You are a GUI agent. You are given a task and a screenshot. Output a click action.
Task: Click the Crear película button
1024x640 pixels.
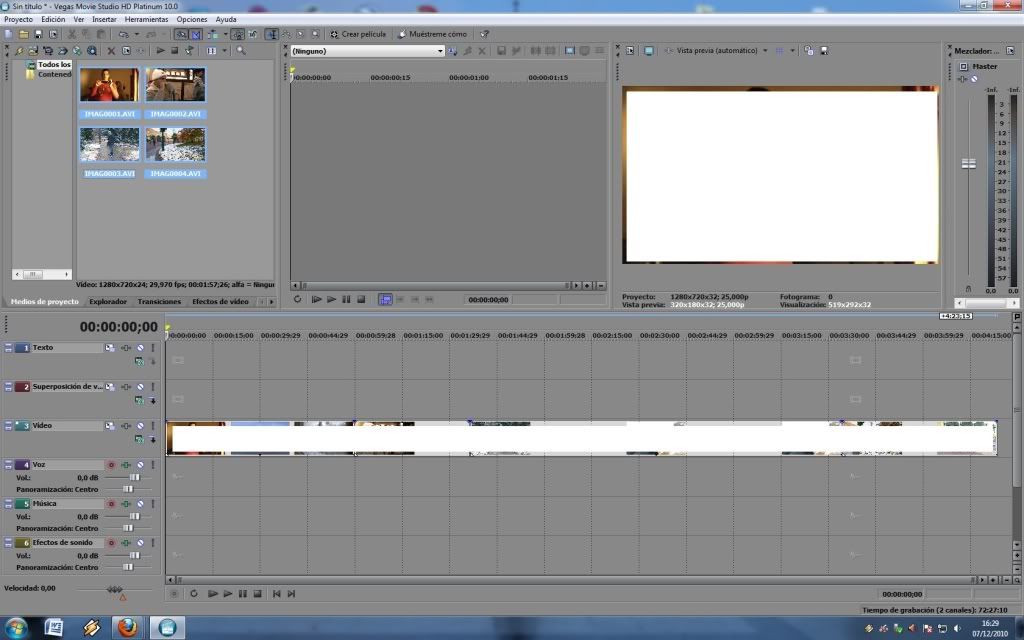click(x=358, y=34)
